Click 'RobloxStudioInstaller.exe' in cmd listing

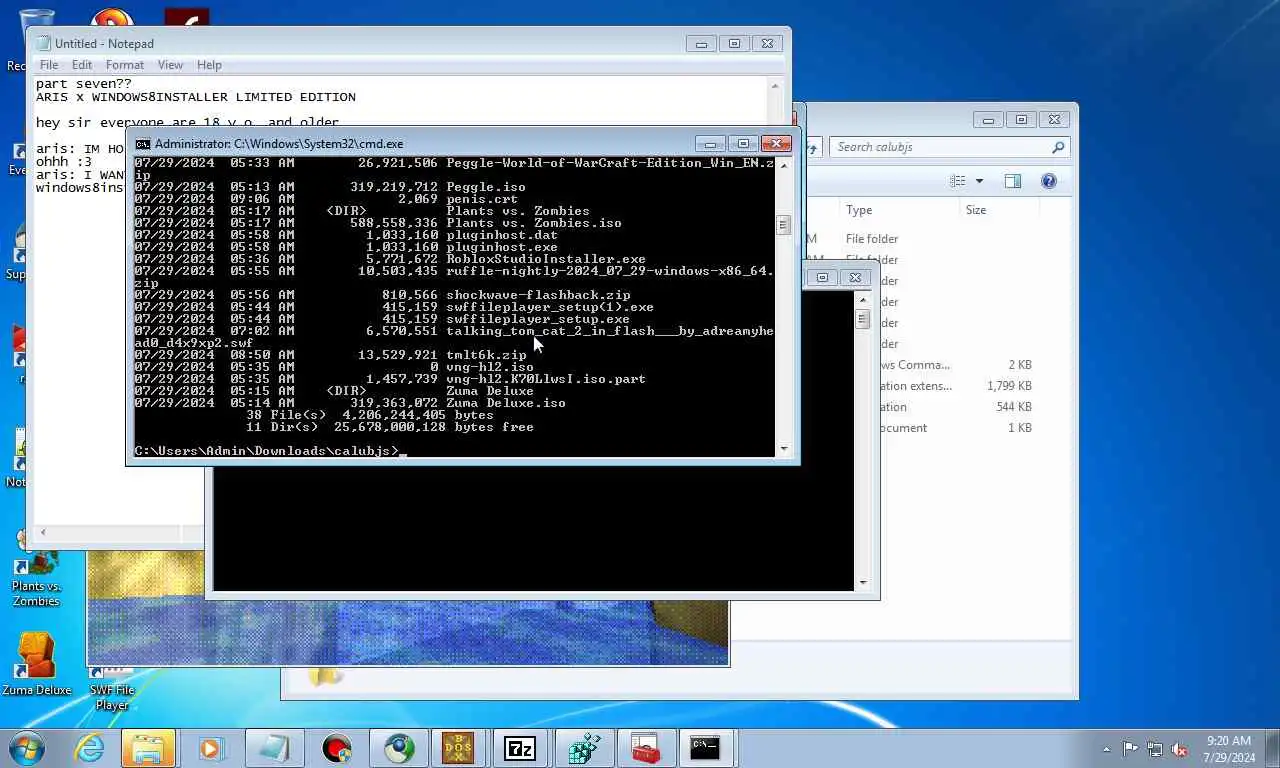point(546,259)
